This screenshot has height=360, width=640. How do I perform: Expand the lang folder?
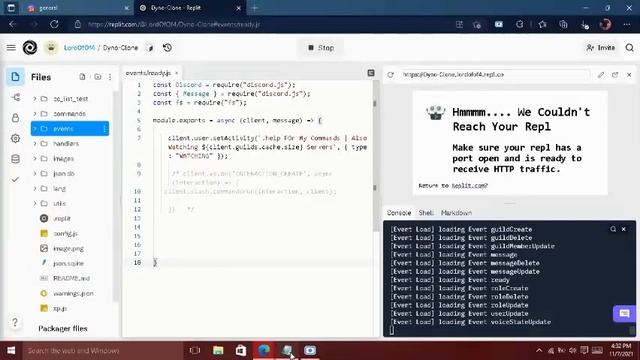pyautogui.click(x=35, y=189)
